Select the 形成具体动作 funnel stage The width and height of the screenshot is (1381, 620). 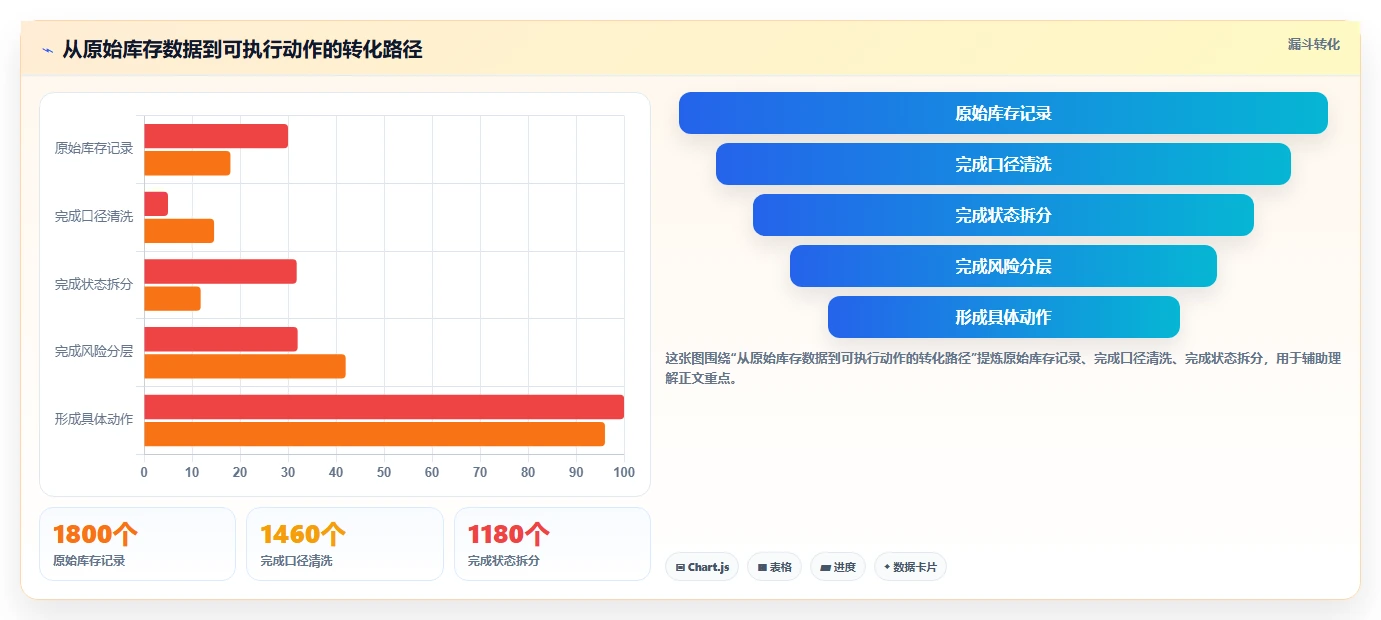[x=1003, y=317]
